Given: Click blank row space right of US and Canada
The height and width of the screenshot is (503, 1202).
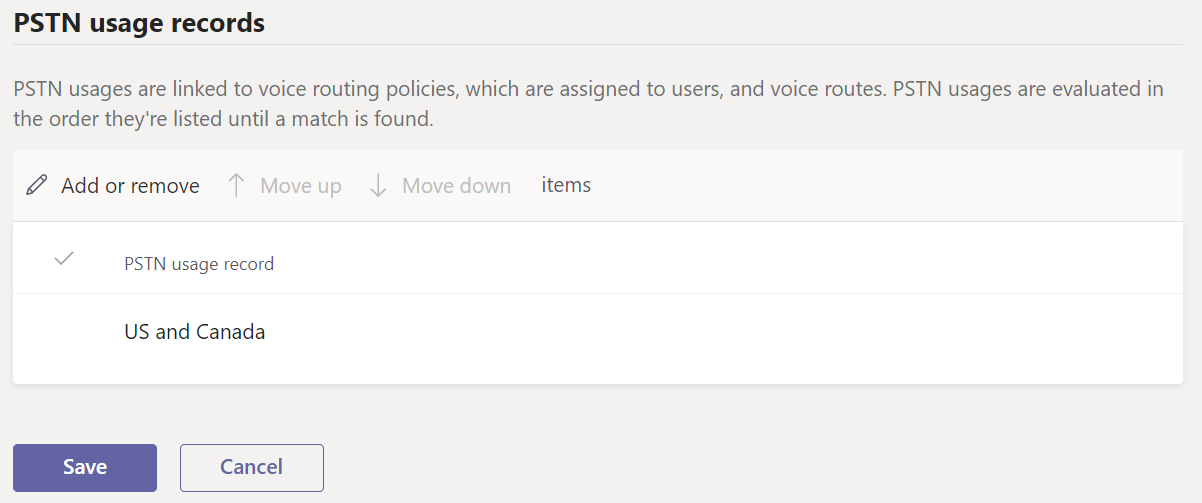Looking at the screenshot, I should pos(700,332).
